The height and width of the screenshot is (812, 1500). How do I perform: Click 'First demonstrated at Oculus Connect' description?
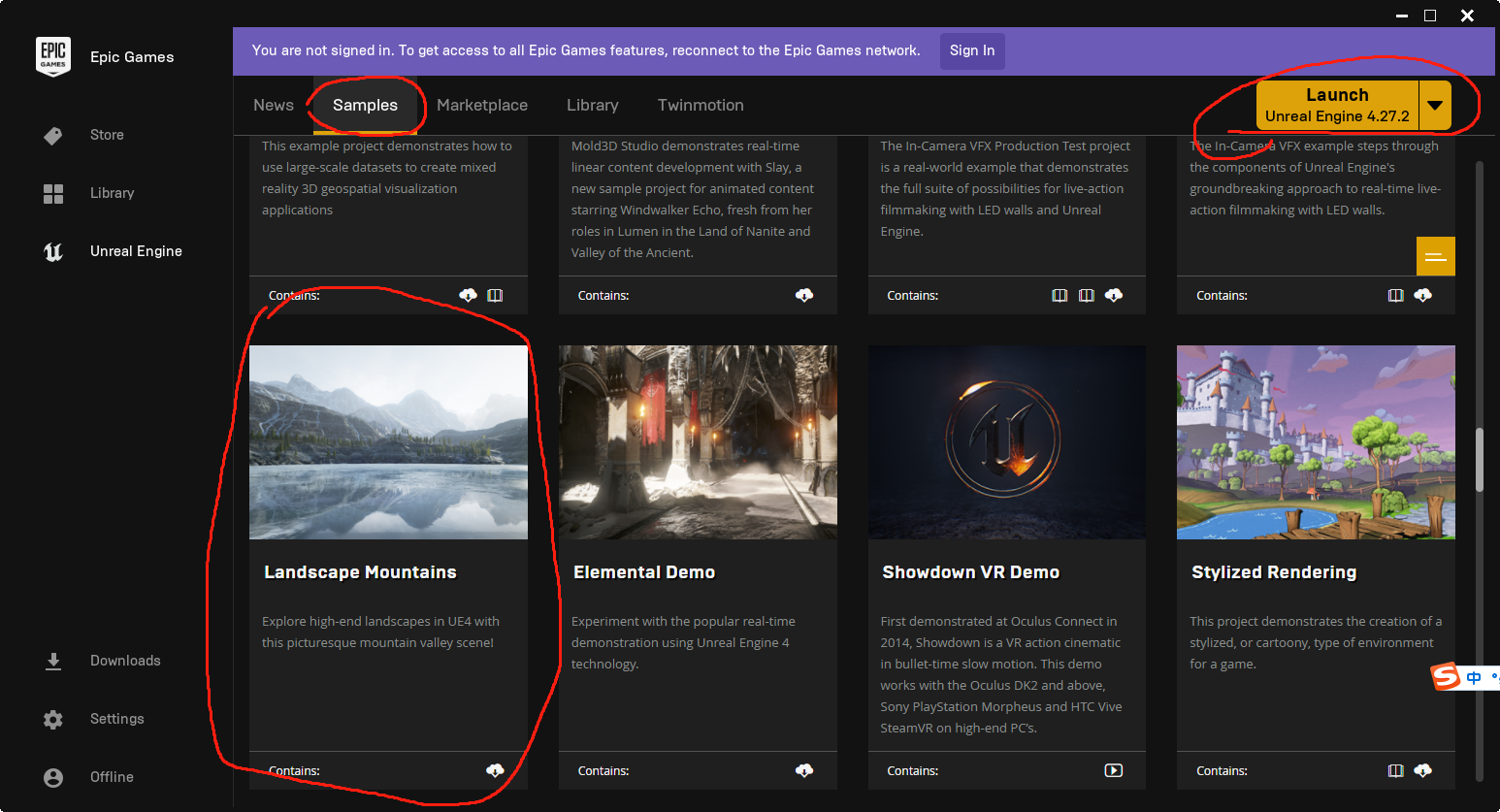pyautogui.click(x=1001, y=674)
